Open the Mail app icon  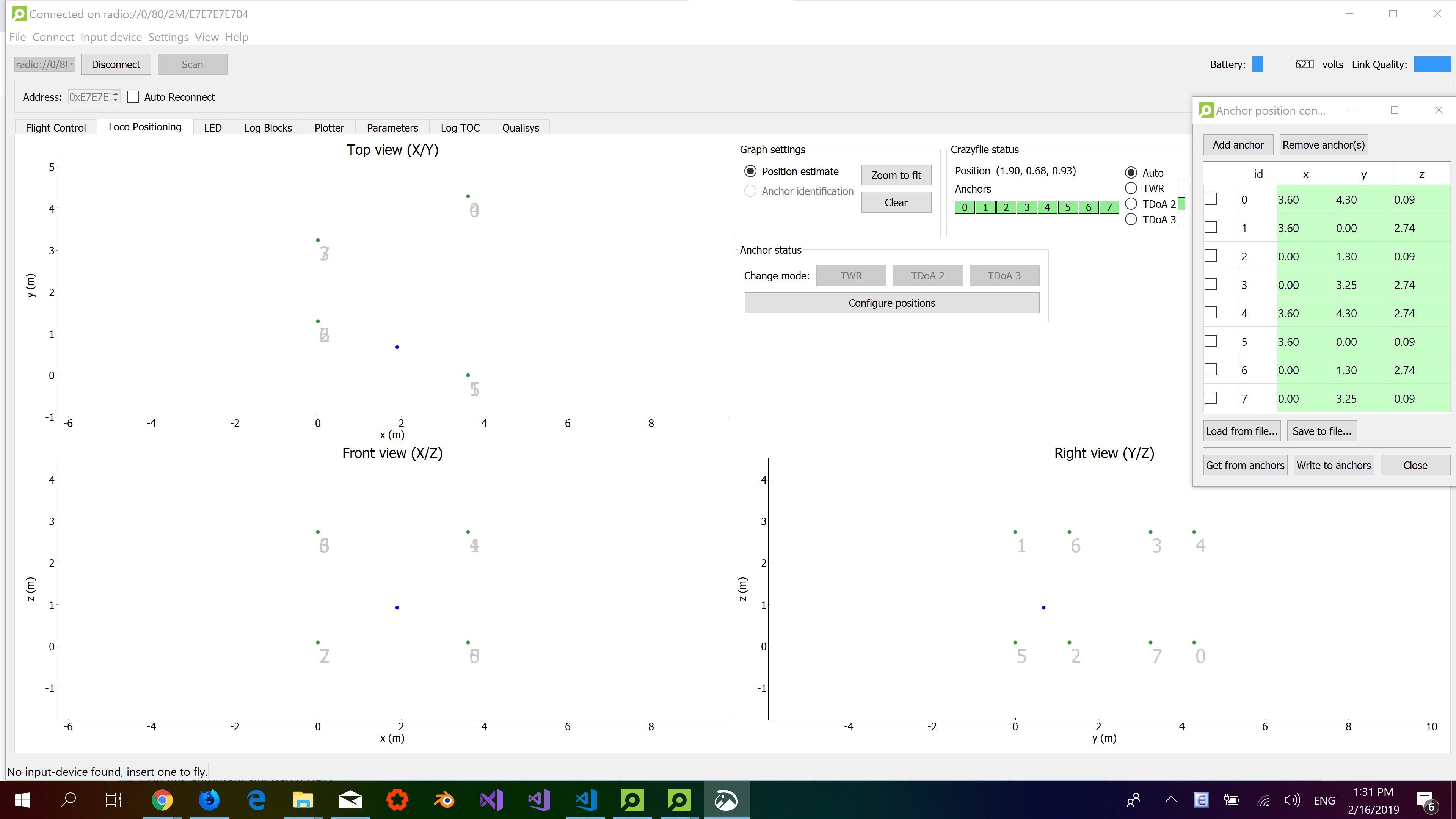tap(350, 800)
